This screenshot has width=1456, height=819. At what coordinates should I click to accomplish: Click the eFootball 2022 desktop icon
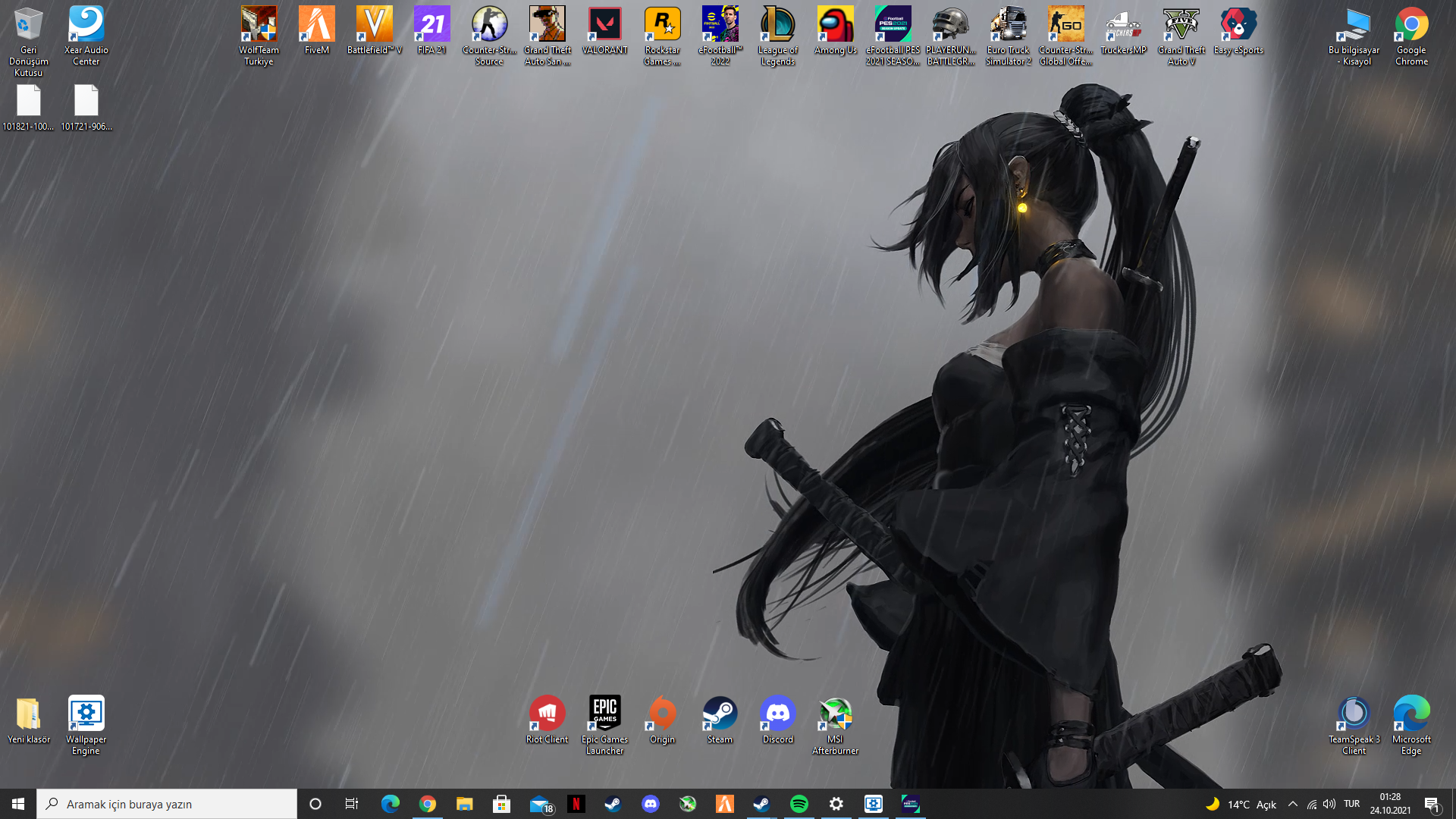pyautogui.click(x=720, y=36)
